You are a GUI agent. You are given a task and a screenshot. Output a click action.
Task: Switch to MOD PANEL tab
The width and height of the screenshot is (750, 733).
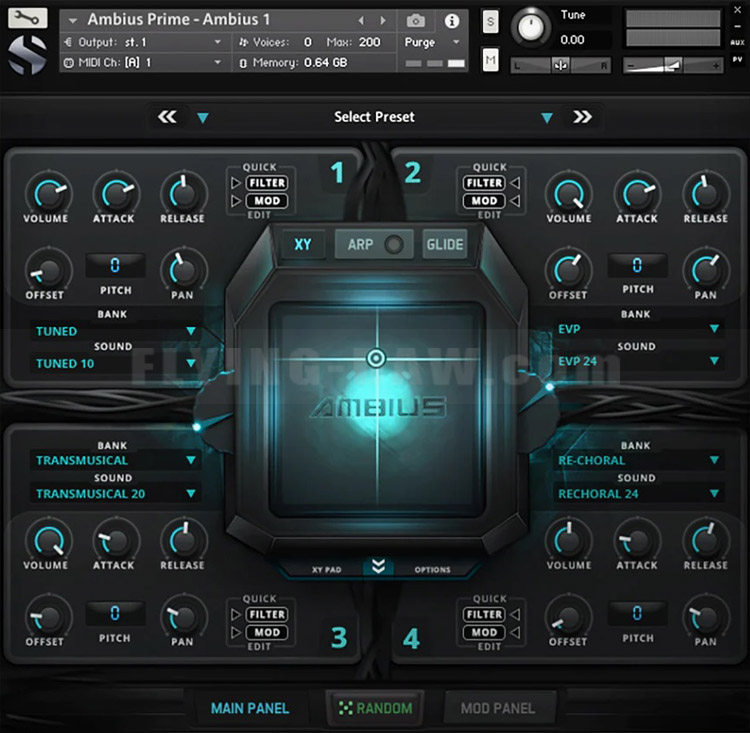498,708
